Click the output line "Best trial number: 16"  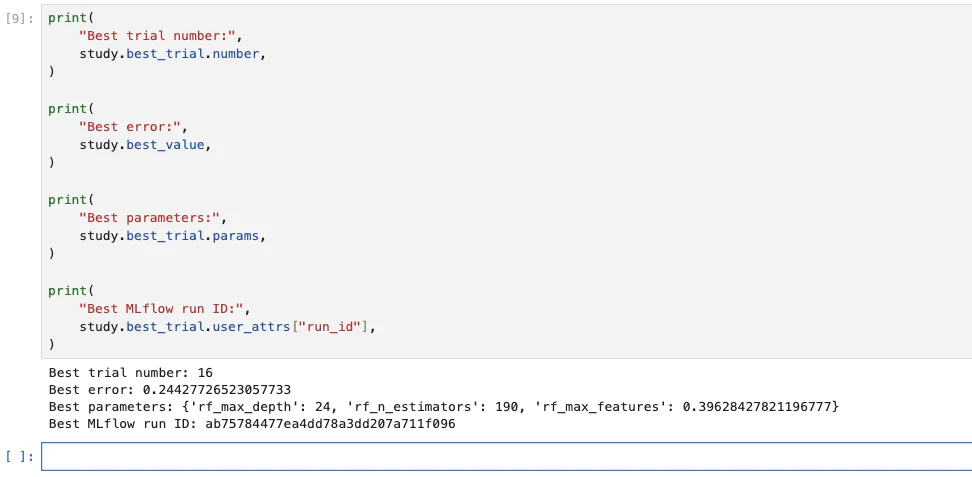tap(131, 373)
